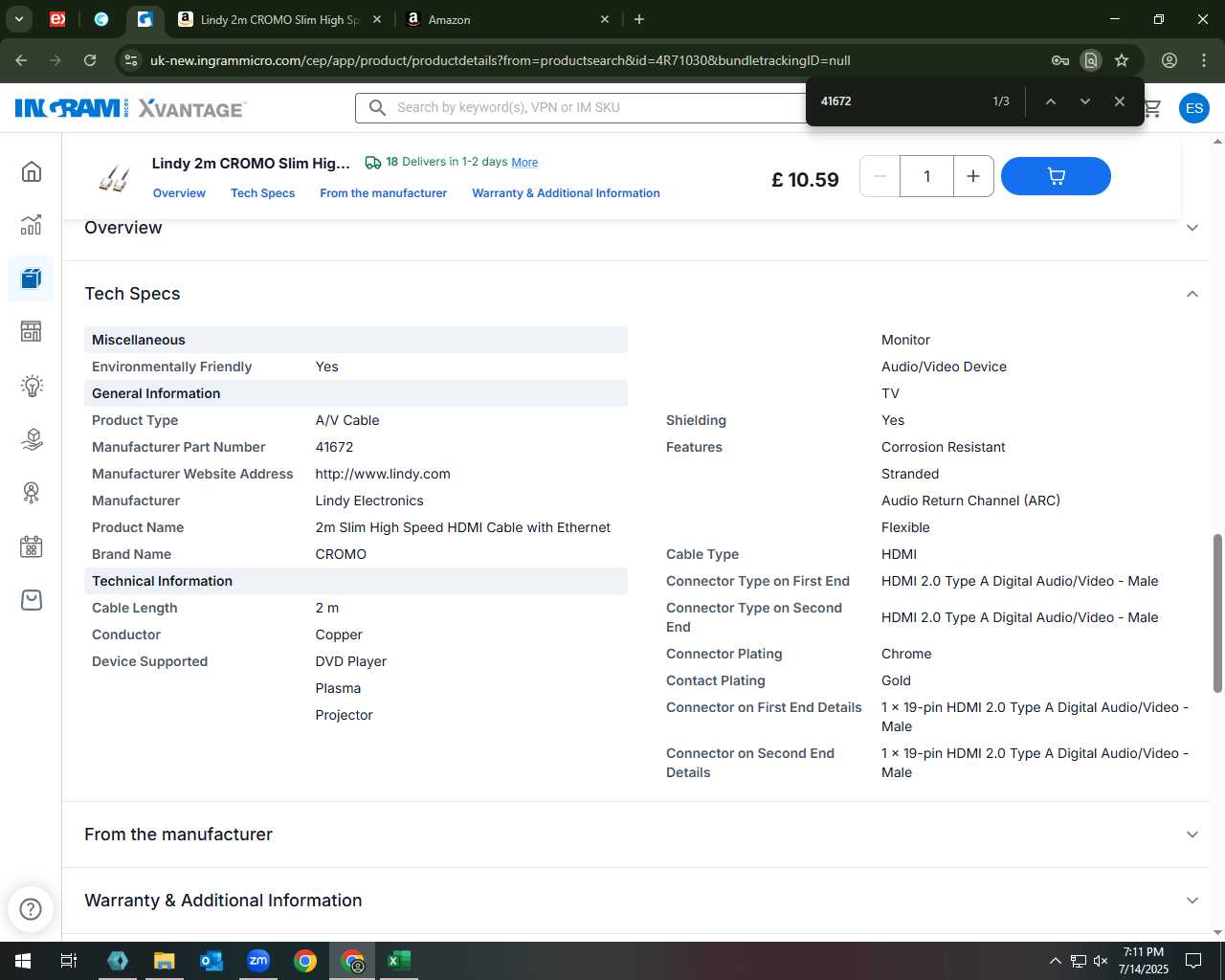The height and width of the screenshot is (980, 1225).
Task: Open Chrome menu three dots
Action: click(x=1204, y=60)
